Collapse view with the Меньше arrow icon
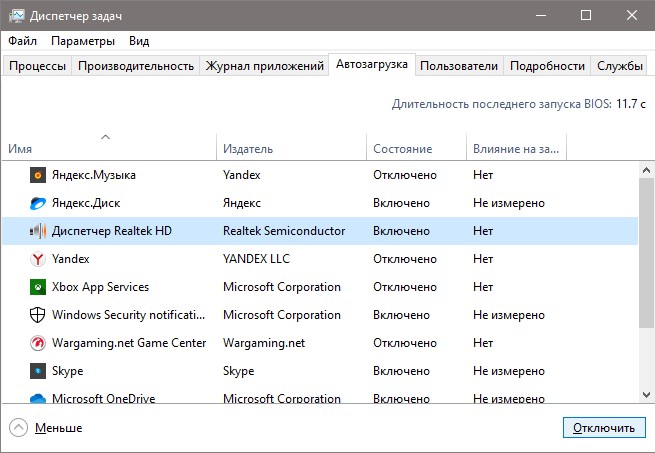This screenshot has height=453, width=655. click(x=18, y=428)
